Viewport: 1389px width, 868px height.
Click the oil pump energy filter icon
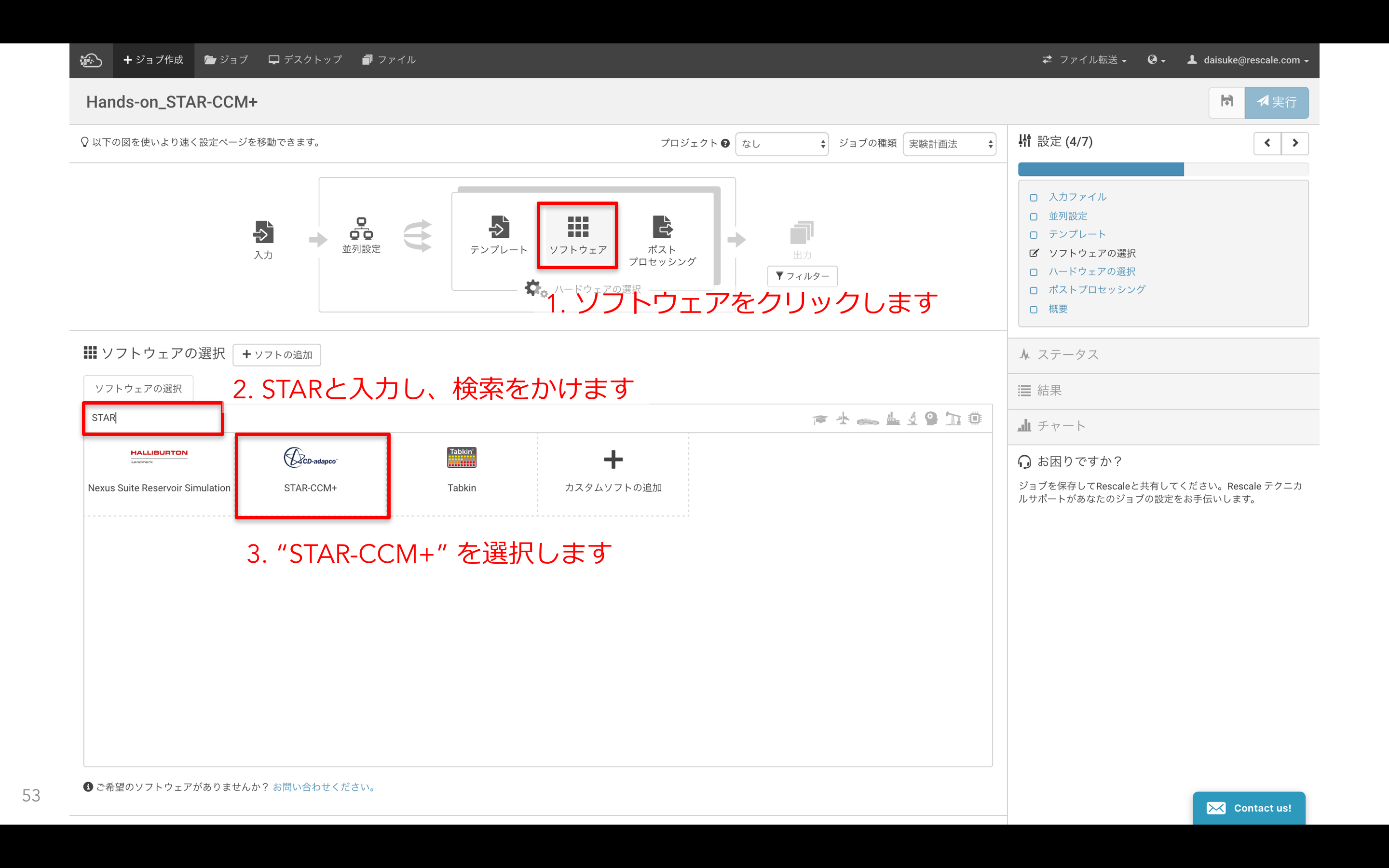[953, 419]
